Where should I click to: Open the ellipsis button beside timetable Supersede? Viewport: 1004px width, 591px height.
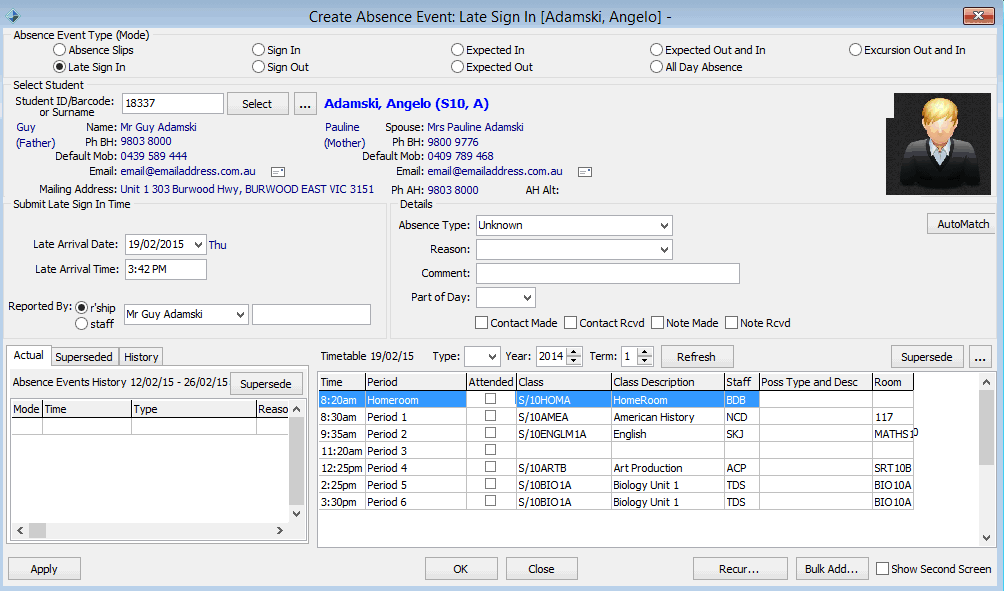point(980,357)
